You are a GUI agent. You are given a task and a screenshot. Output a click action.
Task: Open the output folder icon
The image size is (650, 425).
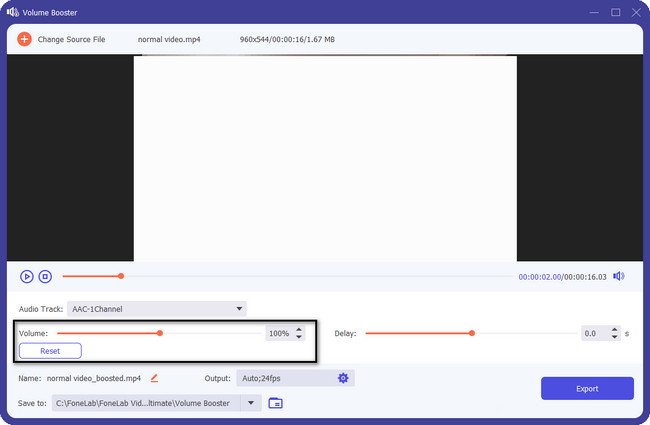point(276,403)
